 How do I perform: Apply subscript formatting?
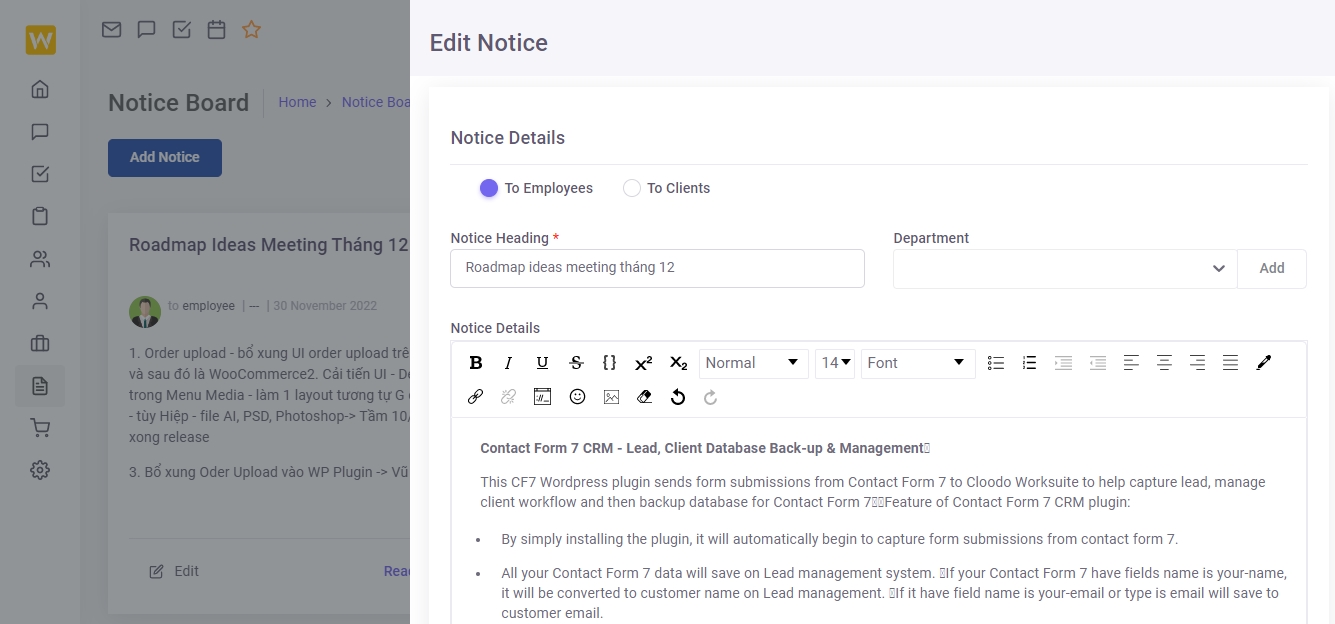click(678, 363)
